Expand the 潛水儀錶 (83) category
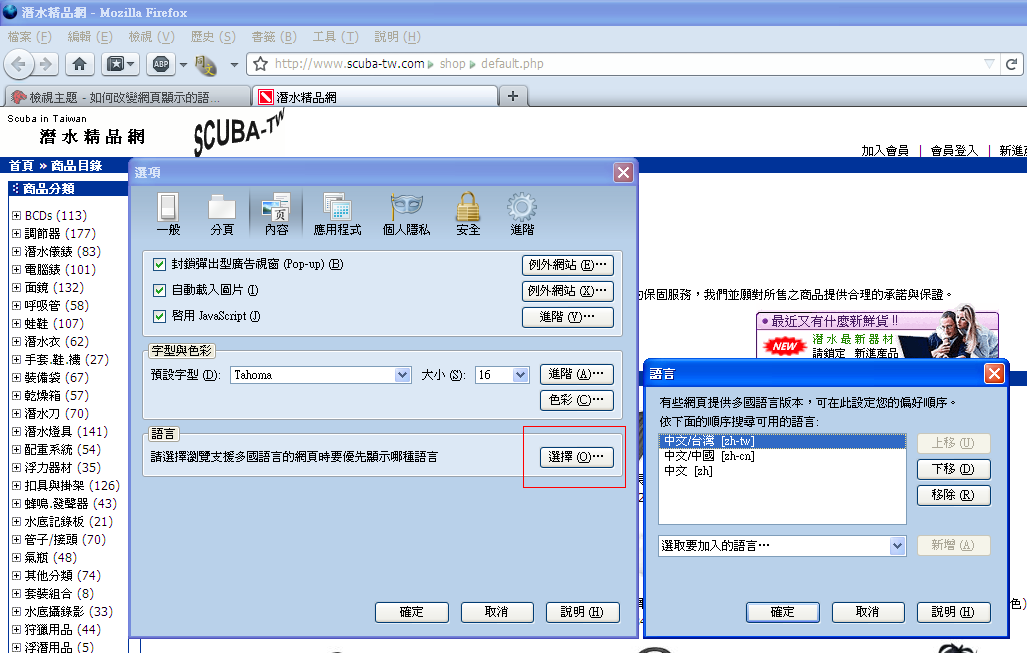Viewport: 1027px width, 653px height. (x=16, y=252)
